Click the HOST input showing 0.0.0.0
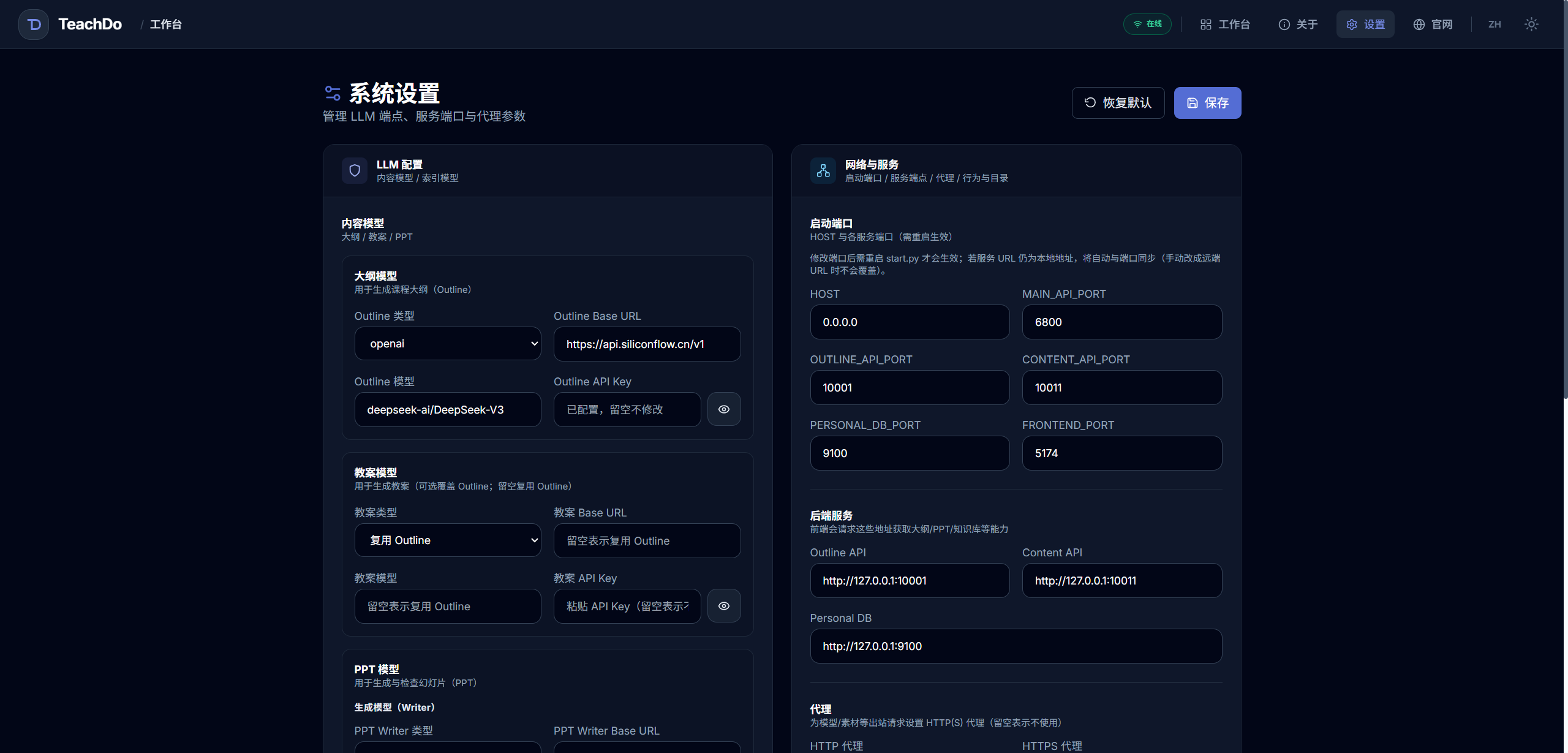 pyautogui.click(x=909, y=322)
